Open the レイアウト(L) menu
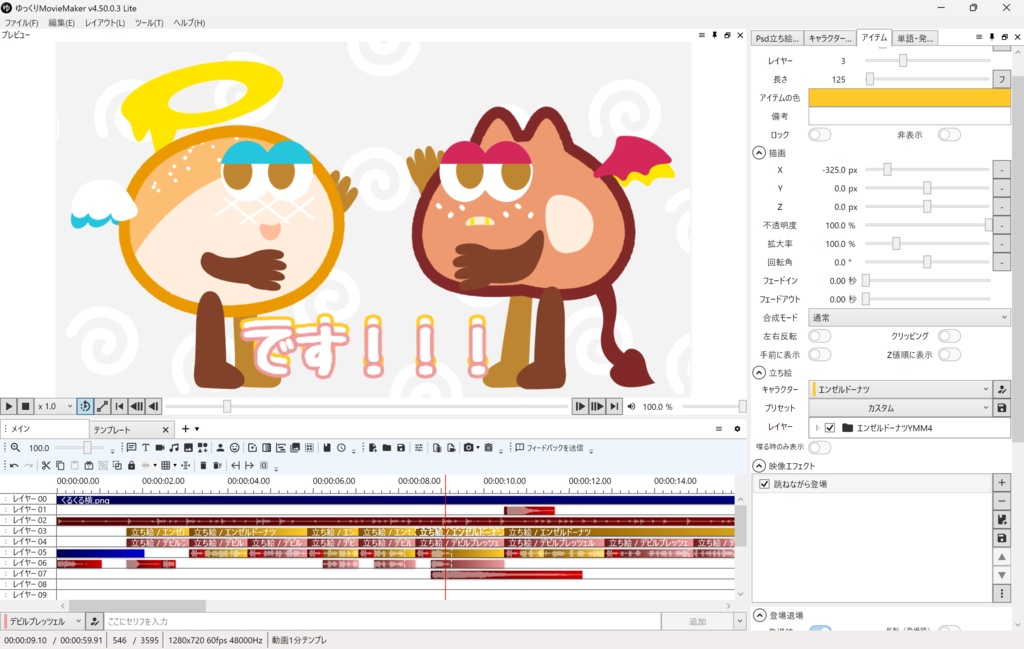This screenshot has height=649, width=1024. (104, 23)
